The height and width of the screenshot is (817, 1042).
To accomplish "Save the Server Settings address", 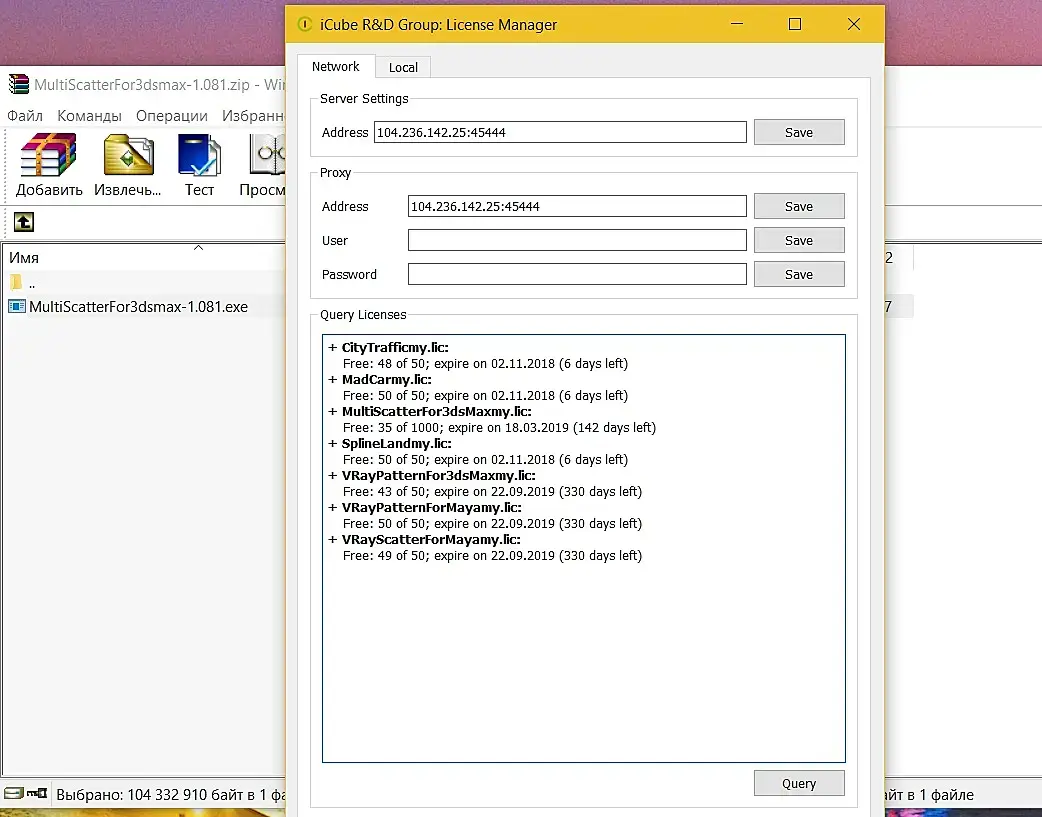I will [799, 132].
